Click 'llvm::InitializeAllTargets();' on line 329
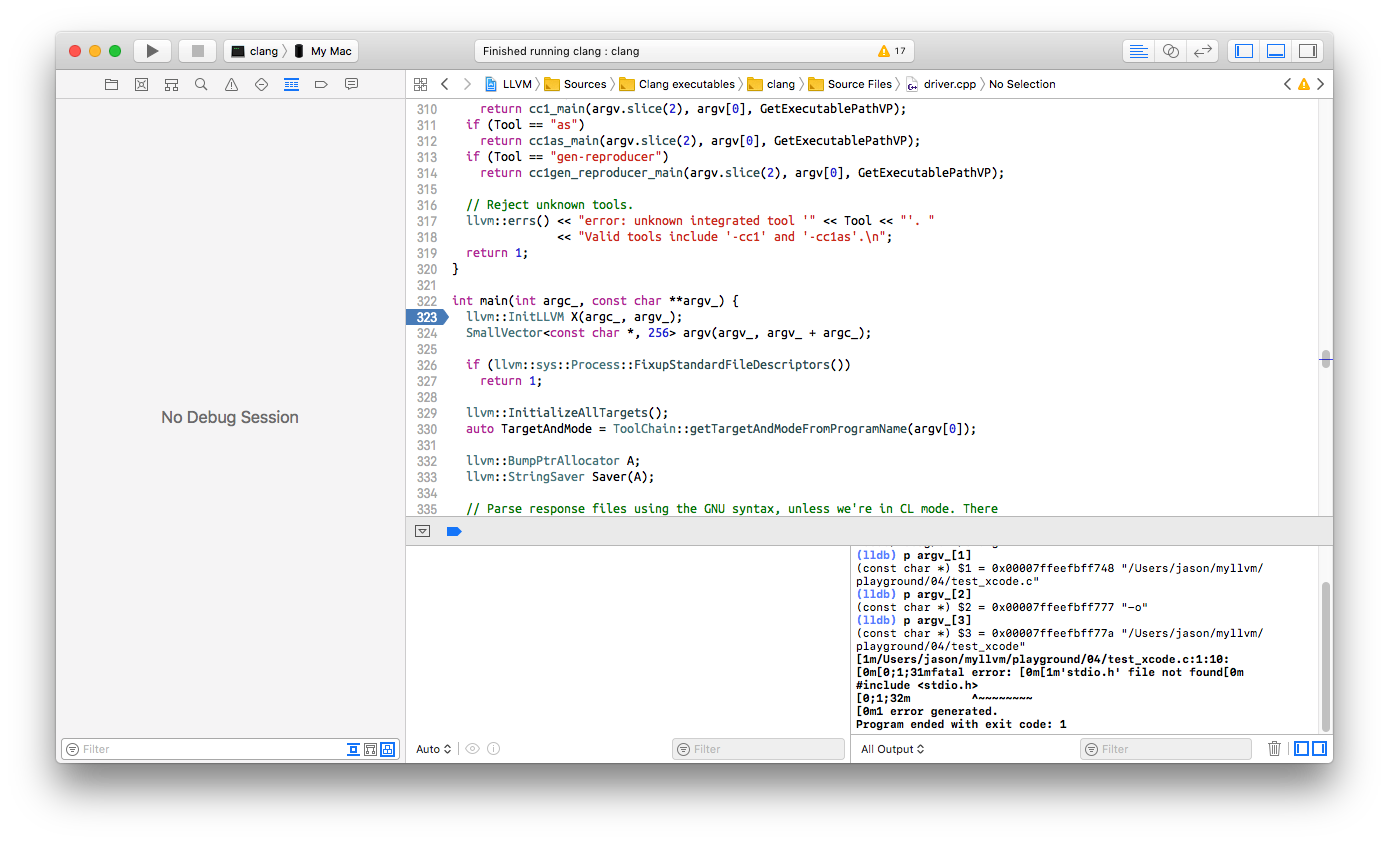Viewport: 1389px width, 843px height. click(567, 413)
